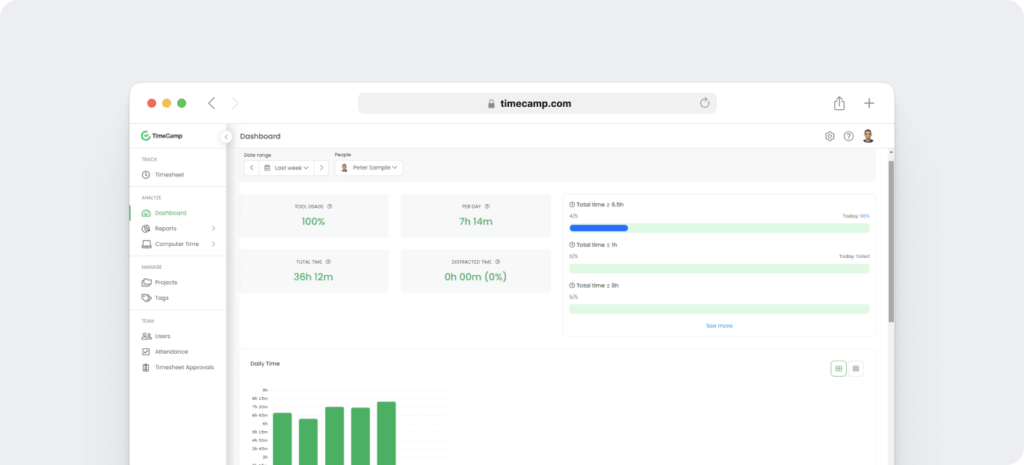
Task: Go to the next date range
Action: 321,168
